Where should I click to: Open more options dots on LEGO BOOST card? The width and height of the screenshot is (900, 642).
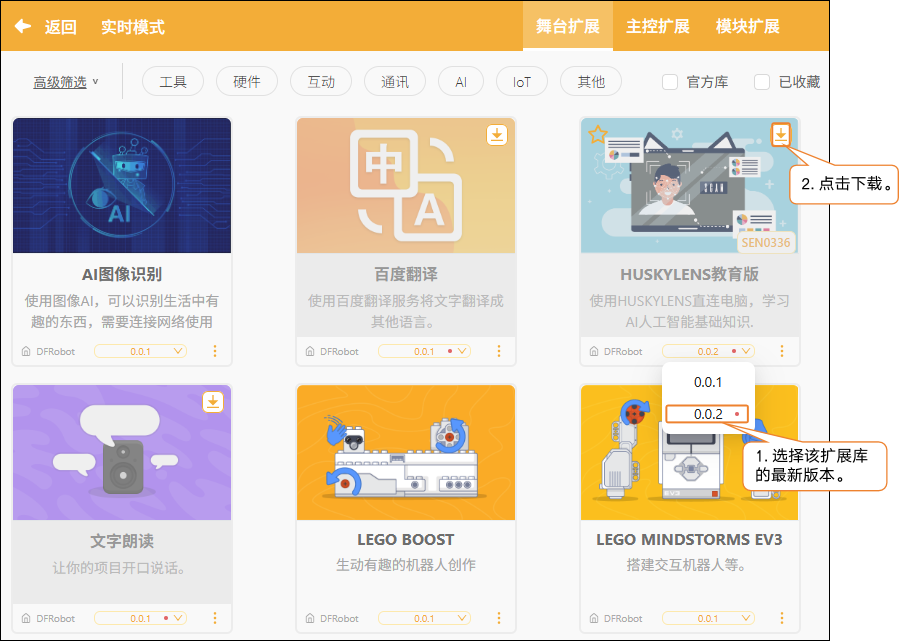coord(498,618)
